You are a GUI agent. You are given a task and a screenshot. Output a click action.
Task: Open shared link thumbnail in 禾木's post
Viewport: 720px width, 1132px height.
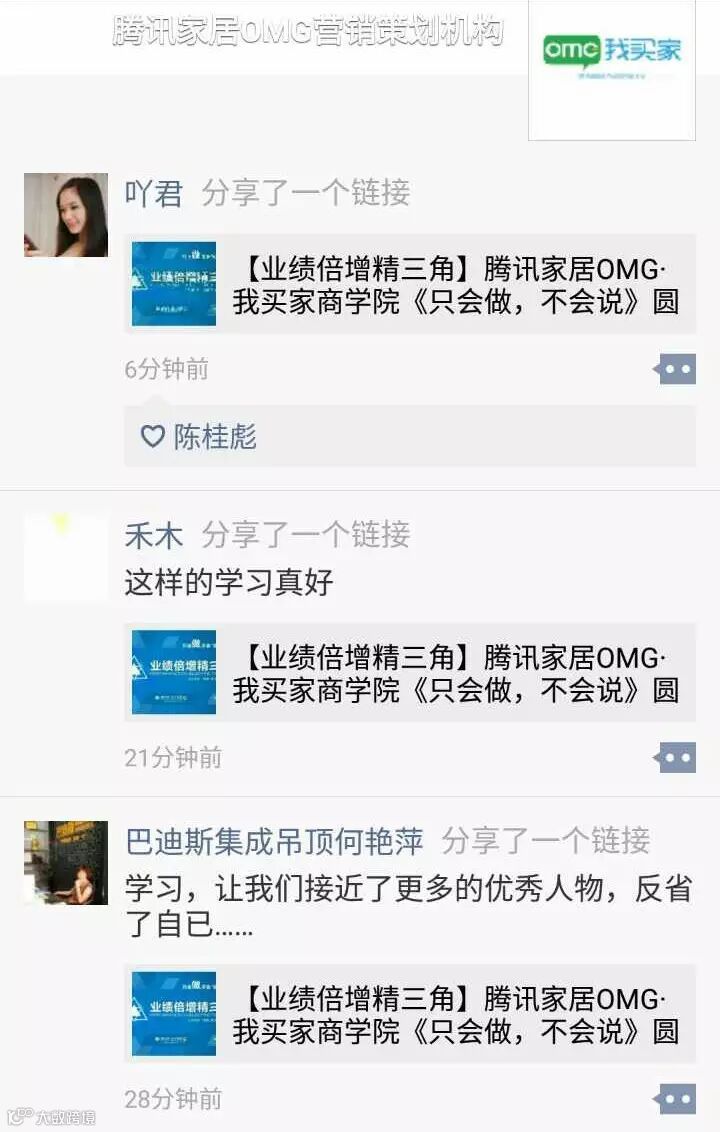pos(173,672)
